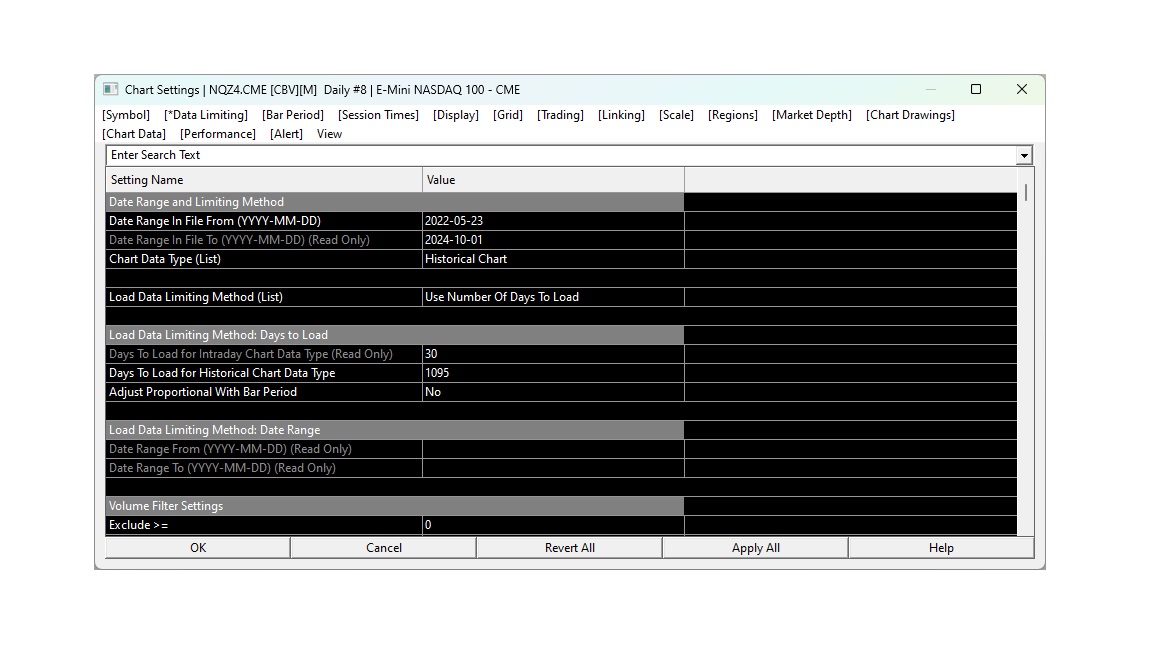
Task: Open the [Session Times] tab
Action: [x=378, y=115]
